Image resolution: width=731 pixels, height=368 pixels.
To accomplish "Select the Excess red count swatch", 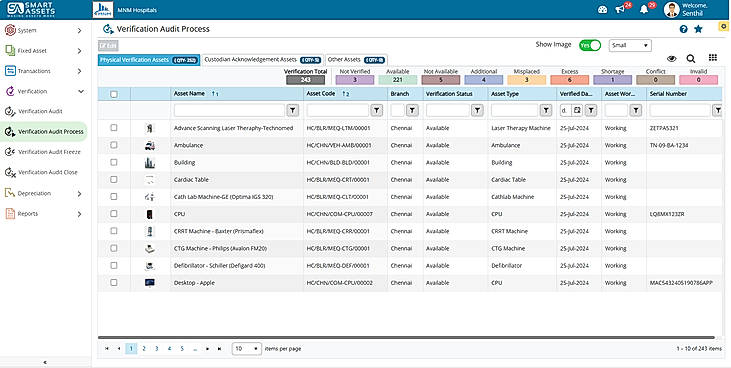I will (570, 80).
